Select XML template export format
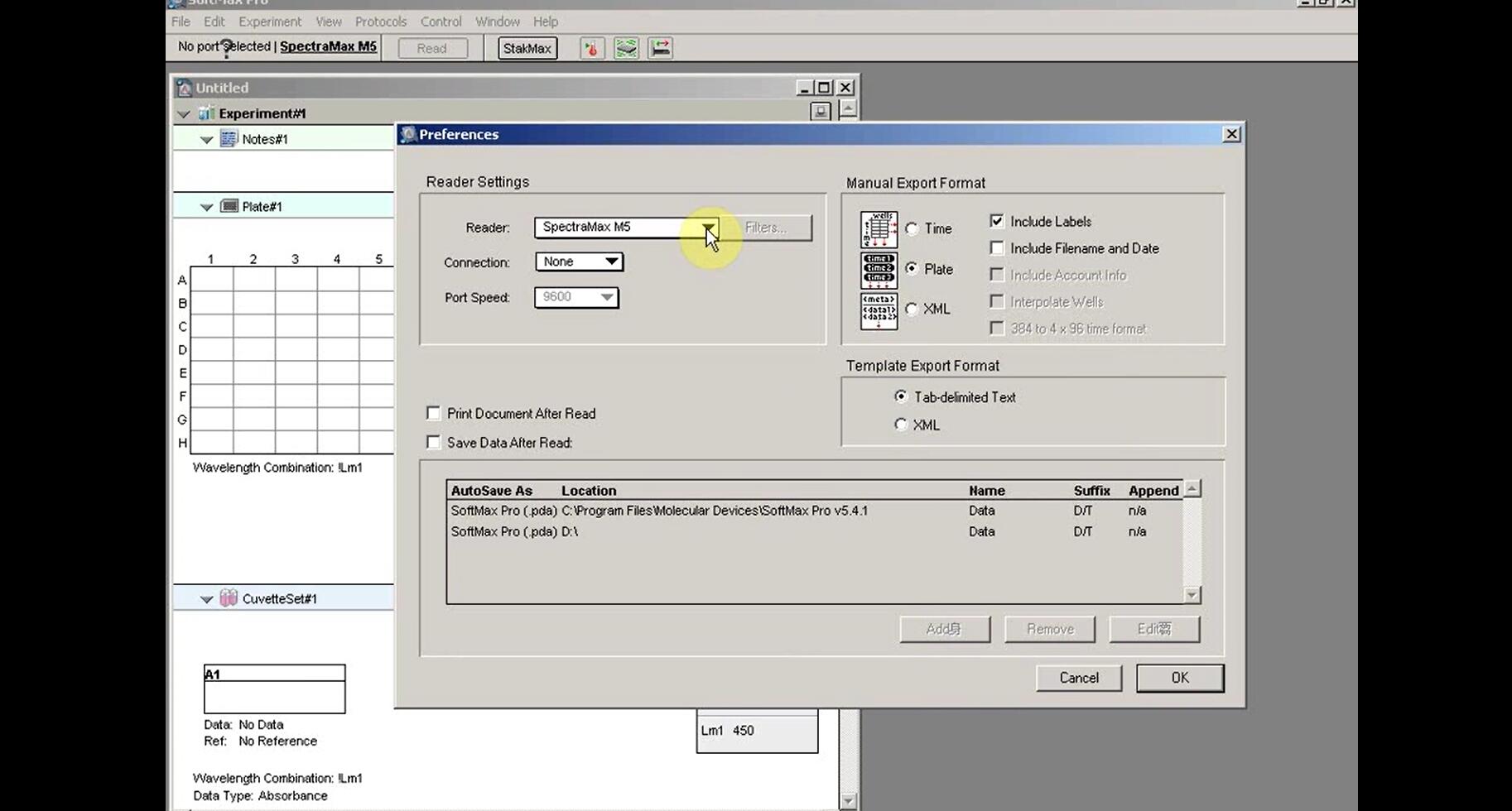Viewport: 1512px width, 811px height. click(x=901, y=425)
